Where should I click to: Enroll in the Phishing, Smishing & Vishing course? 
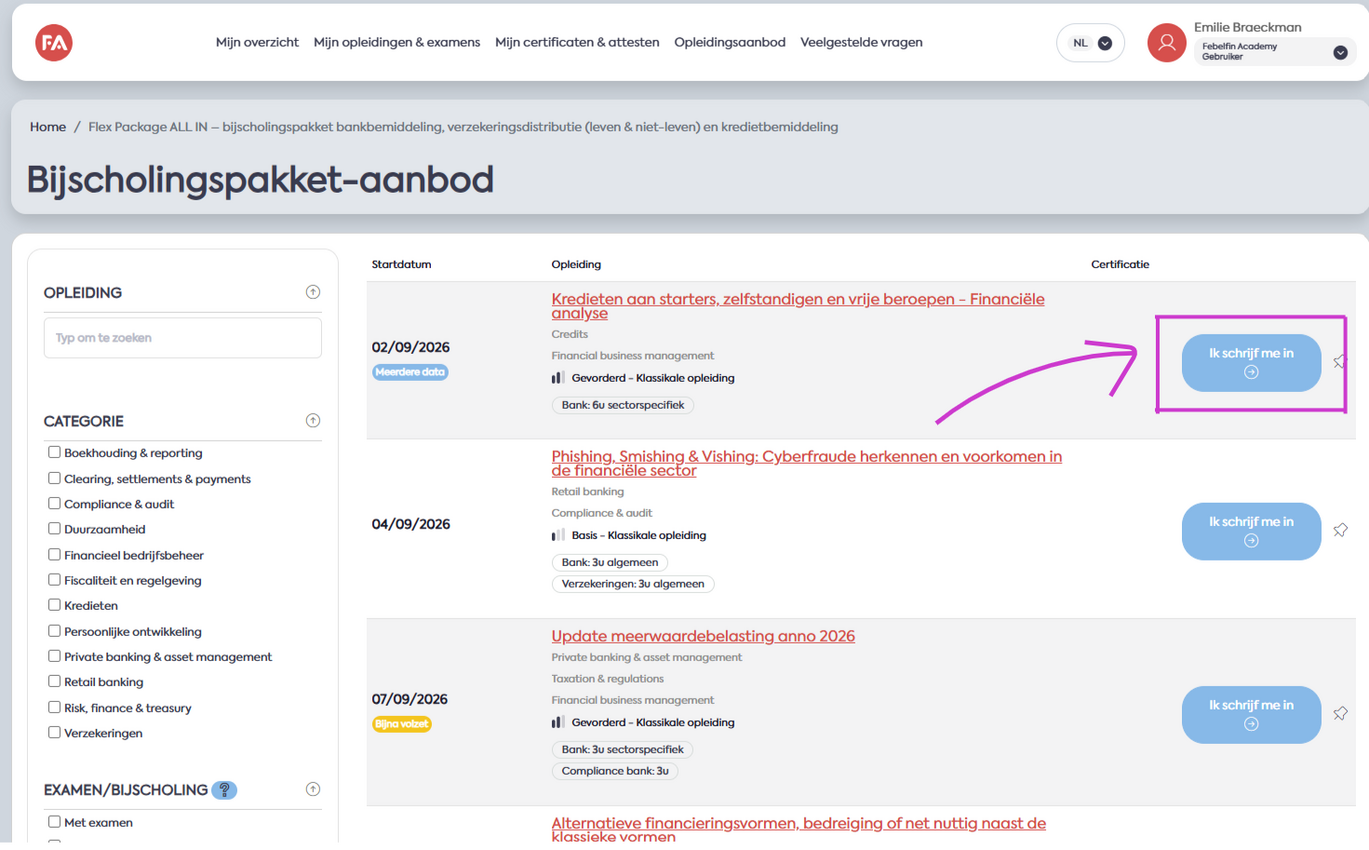point(1251,531)
